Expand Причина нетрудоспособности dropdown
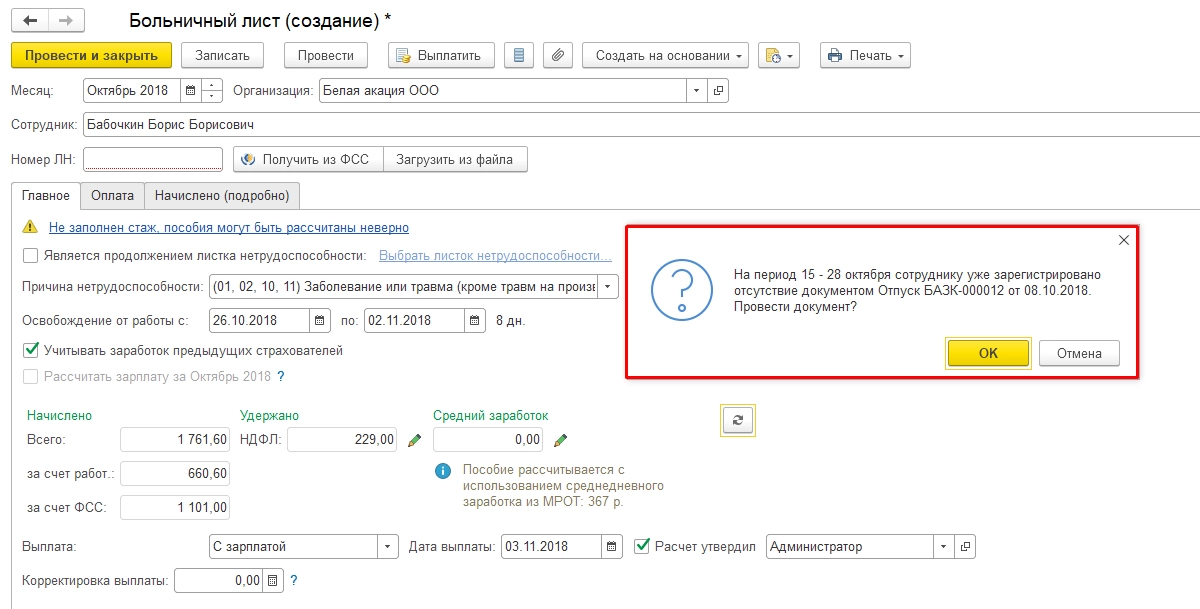The image size is (1200, 609). pyautogui.click(x=608, y=287)
